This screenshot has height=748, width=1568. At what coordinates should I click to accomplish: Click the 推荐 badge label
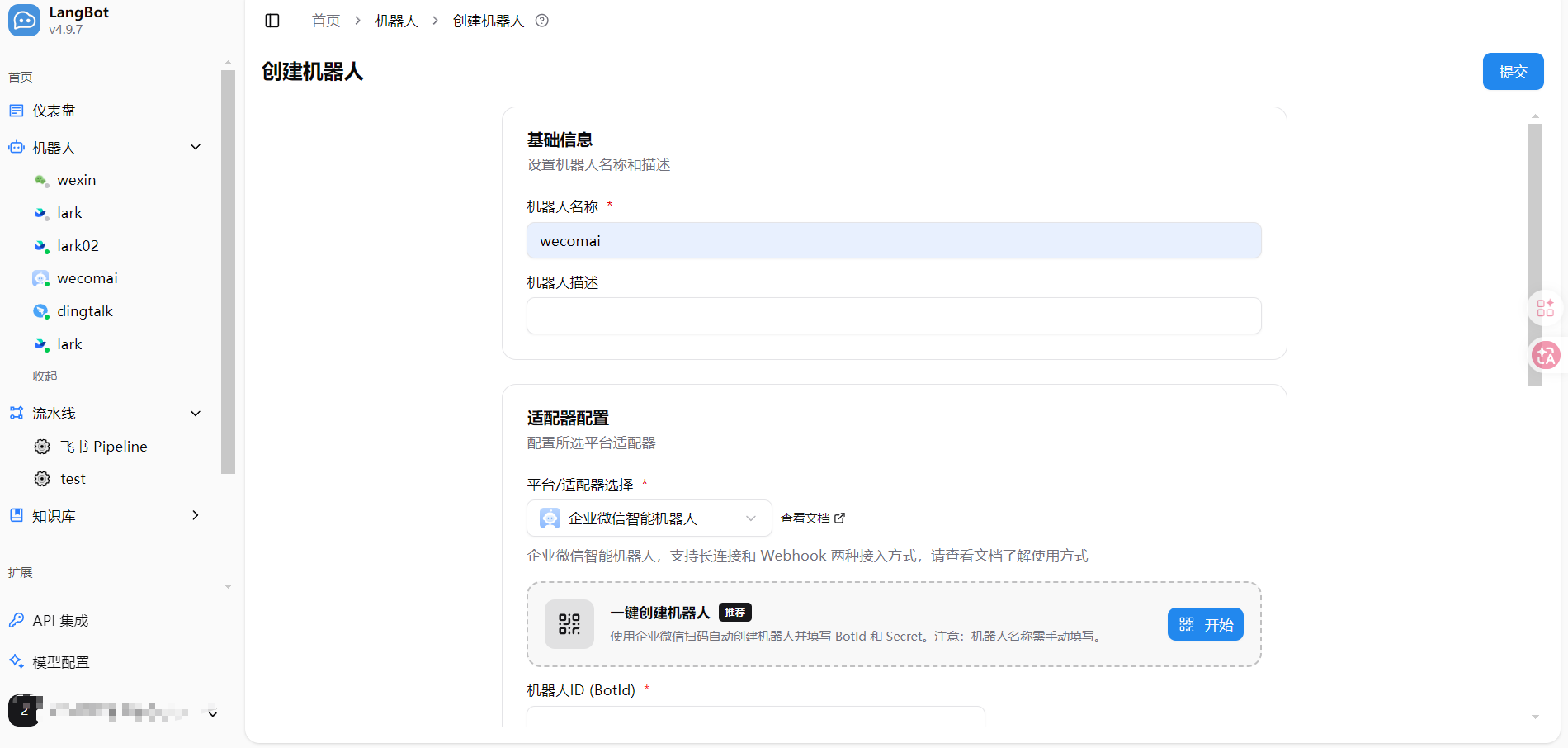pos(735,613)
